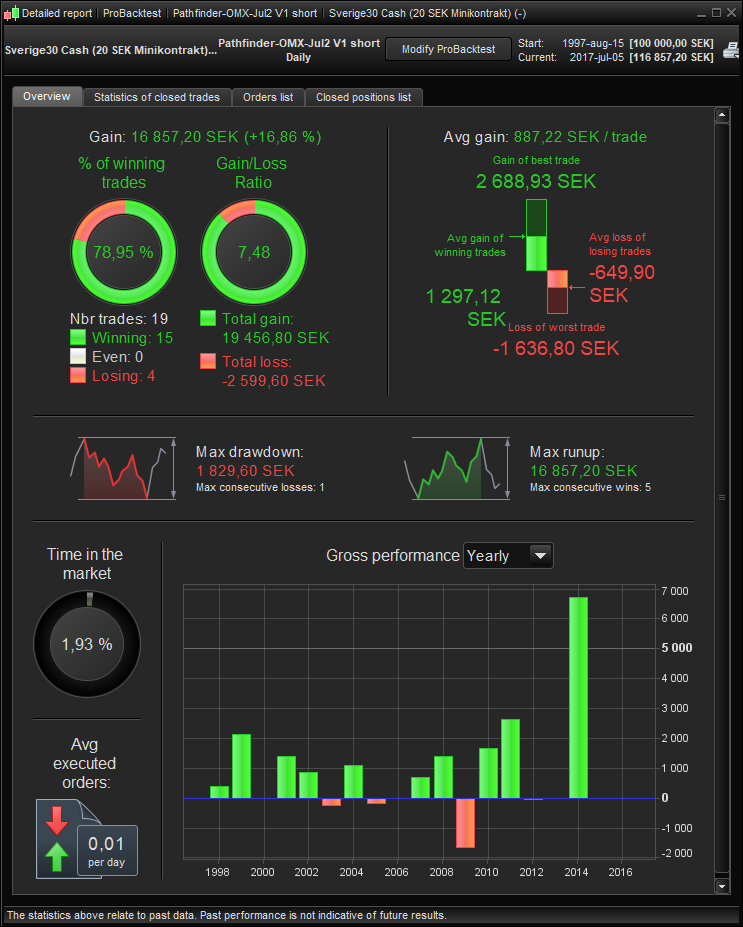Click the Gain/Loss Ratio donut chart
This screenshot has width=743, height=927.
click(254, 252)
